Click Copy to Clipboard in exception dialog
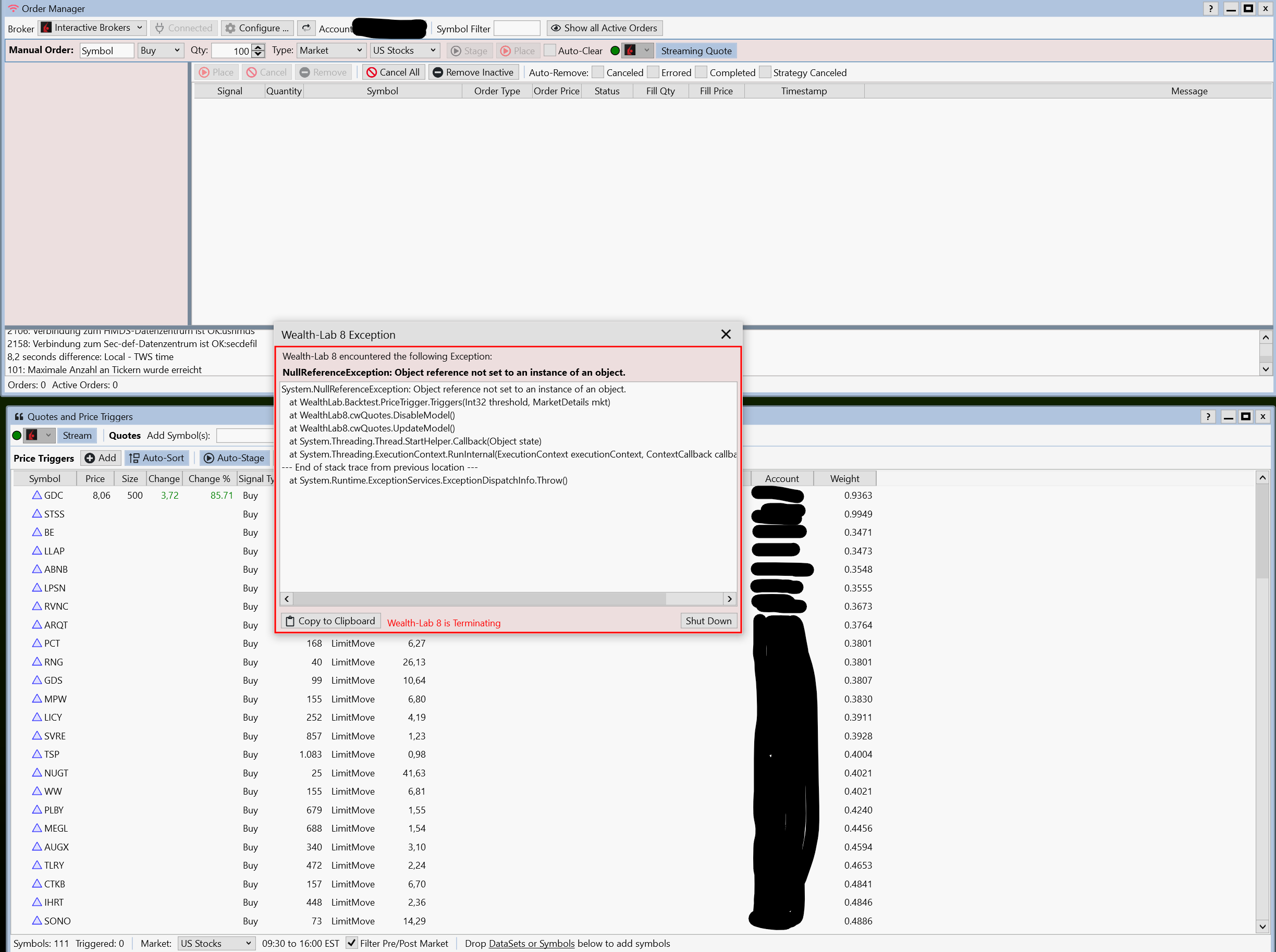This screenshot has height=952, width=1276. (x=331, y=621)
